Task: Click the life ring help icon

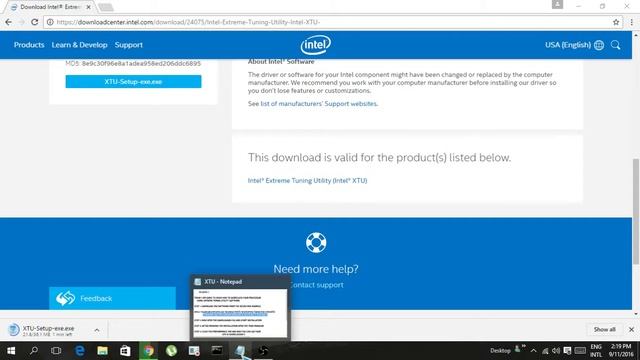Action: click(x=316, y=242)
